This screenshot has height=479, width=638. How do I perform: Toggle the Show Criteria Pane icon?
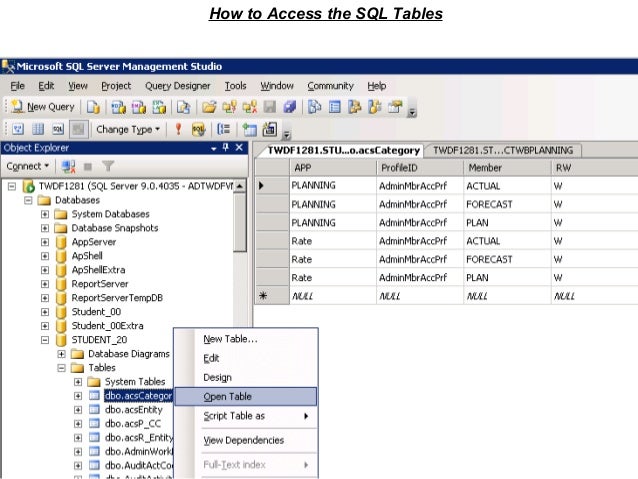38,129
